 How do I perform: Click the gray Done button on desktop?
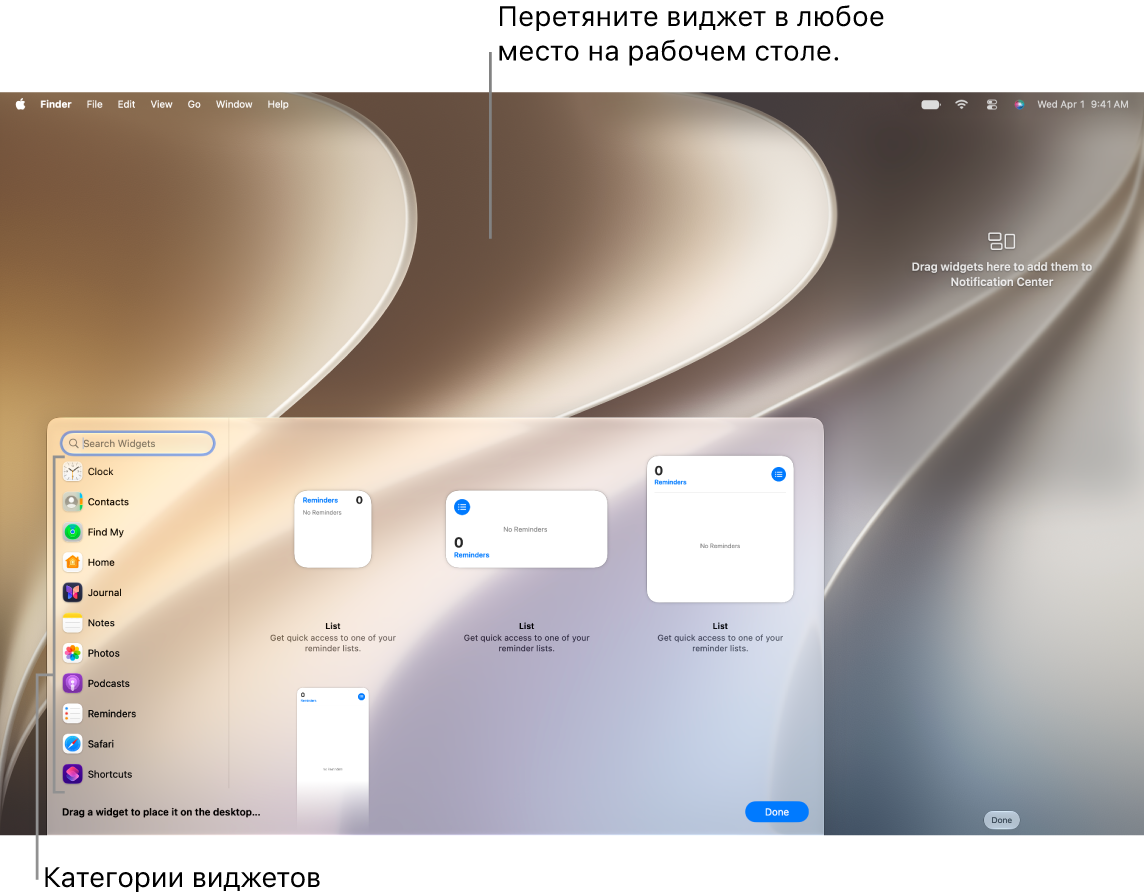1001,820
